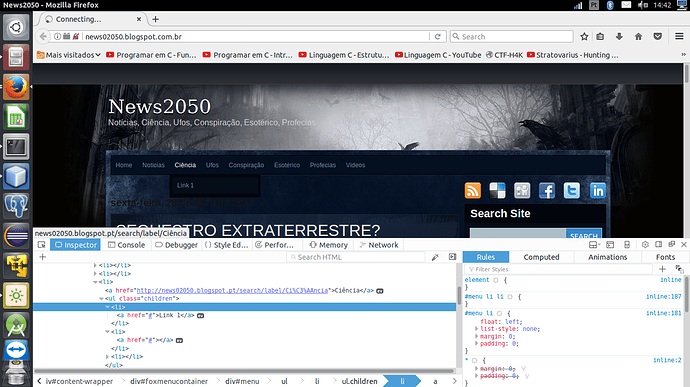Toggle the #menu li rule selector highlighter
The height and width of the screenshot is (387, 690).
click(499, 313)
